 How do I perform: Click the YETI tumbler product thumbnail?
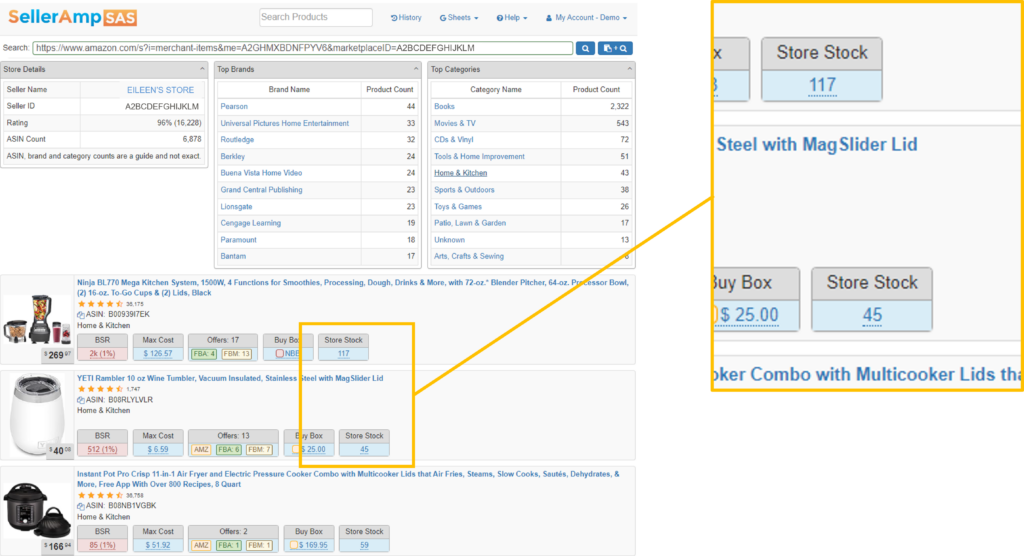(x=37, y=415)
